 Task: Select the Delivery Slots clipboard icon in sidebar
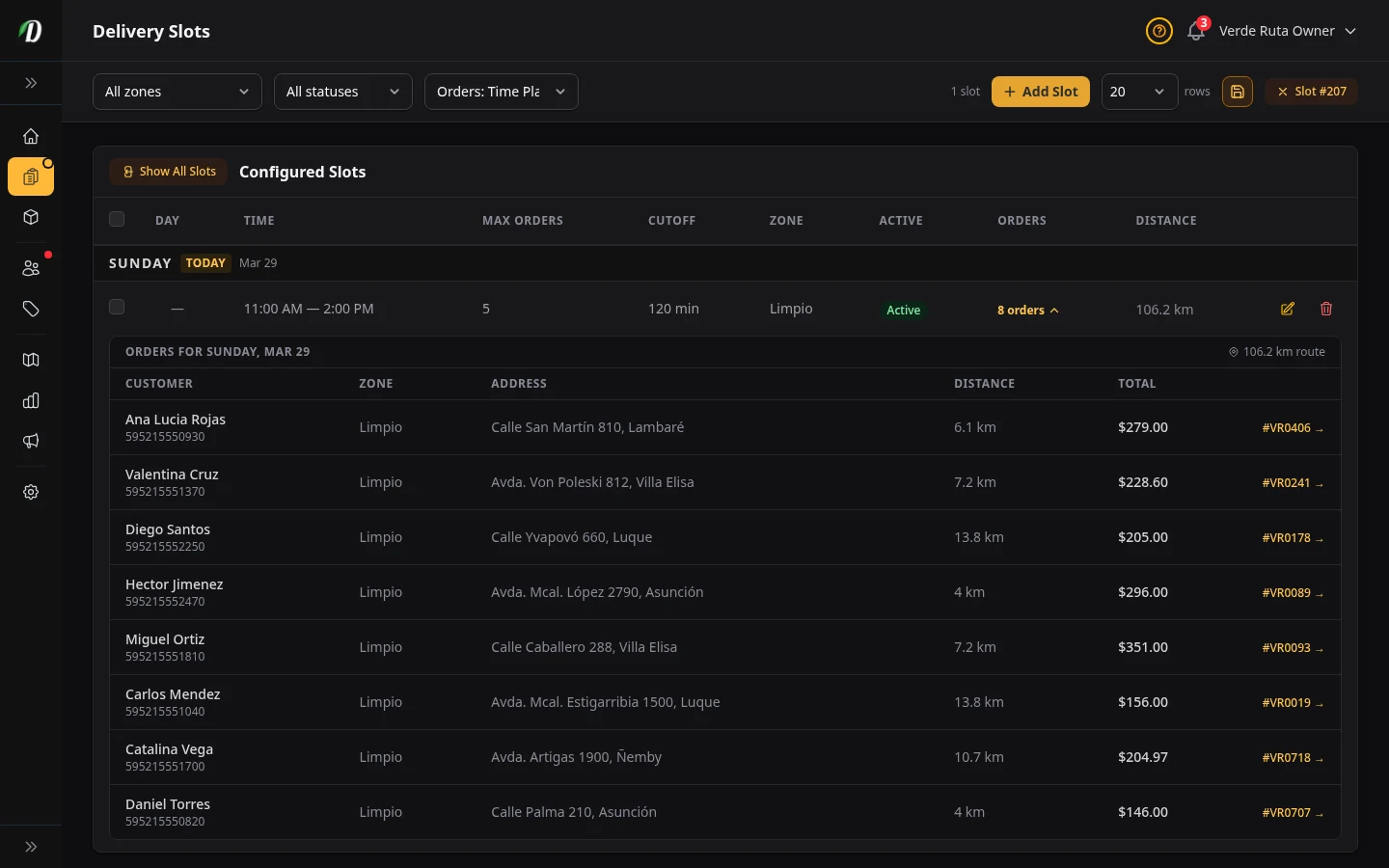coord(31,176)
